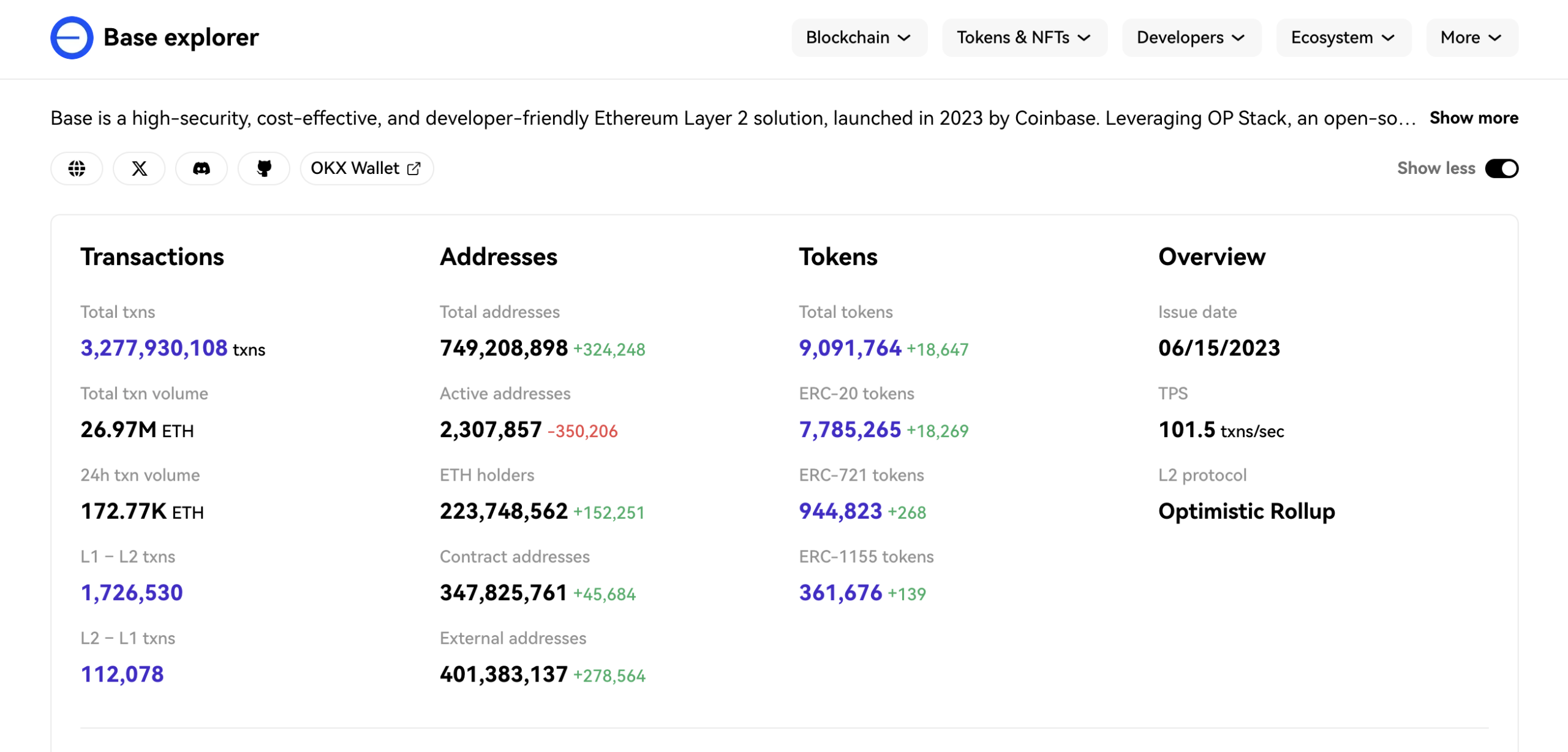This screenshot has height=752, width=1568.
Task: Select active addresses value 2,307,857
Action: [x=491, y=429]
